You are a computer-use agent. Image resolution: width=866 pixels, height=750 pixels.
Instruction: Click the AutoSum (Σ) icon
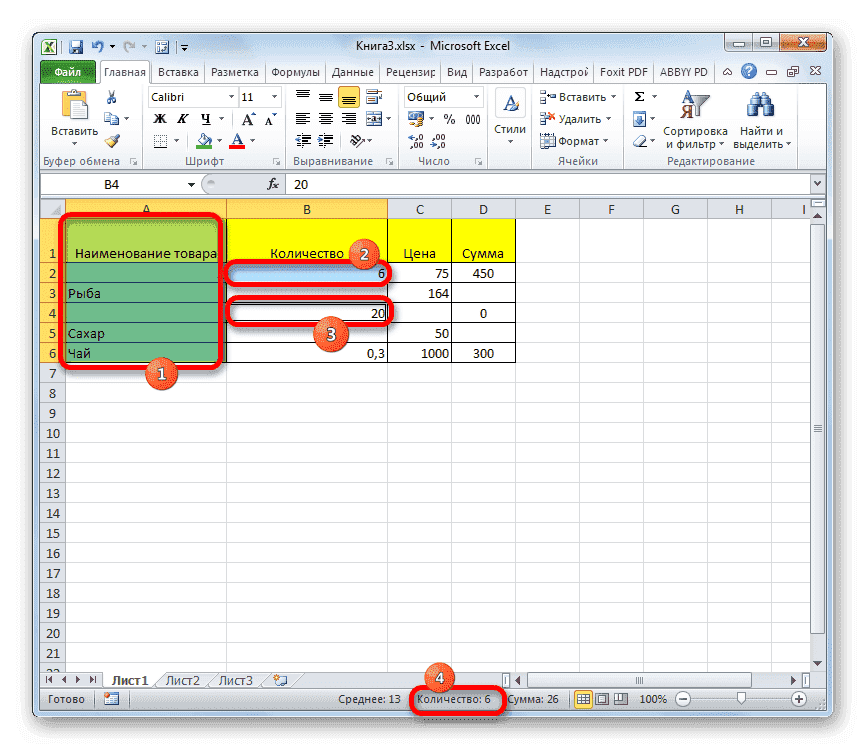pyautogui.click(x=637, y=96)
